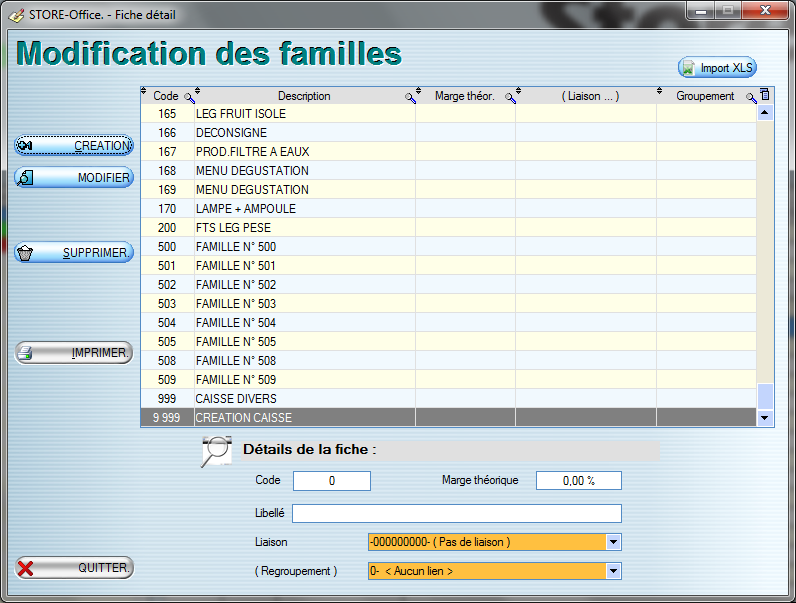Click the Marge théorique input field

(578, 481)
